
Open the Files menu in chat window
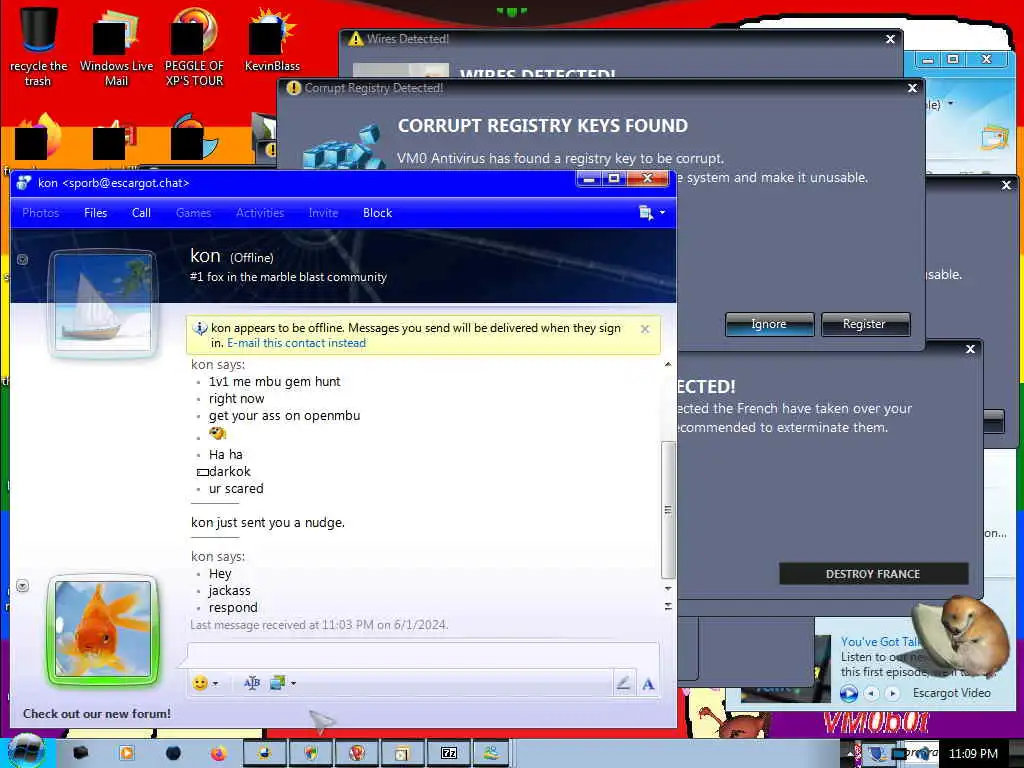point(95,213)
